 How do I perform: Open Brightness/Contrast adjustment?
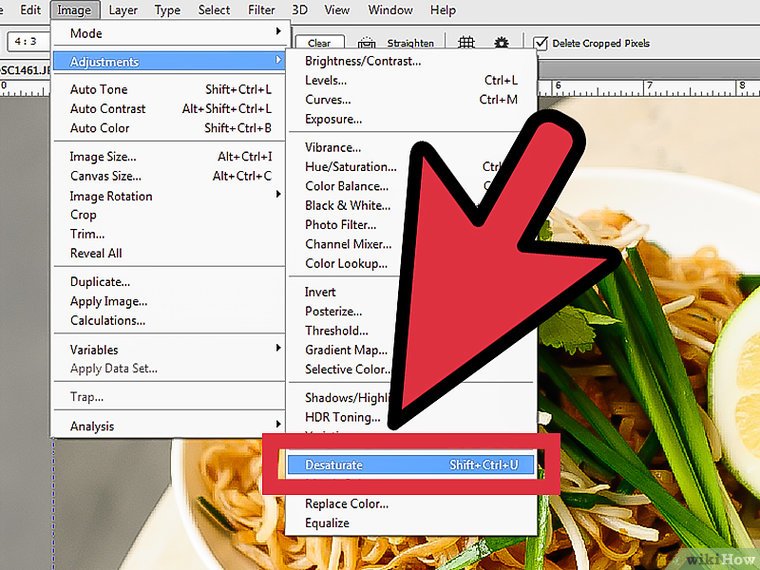pyautogui.click(x=411, y=61)
